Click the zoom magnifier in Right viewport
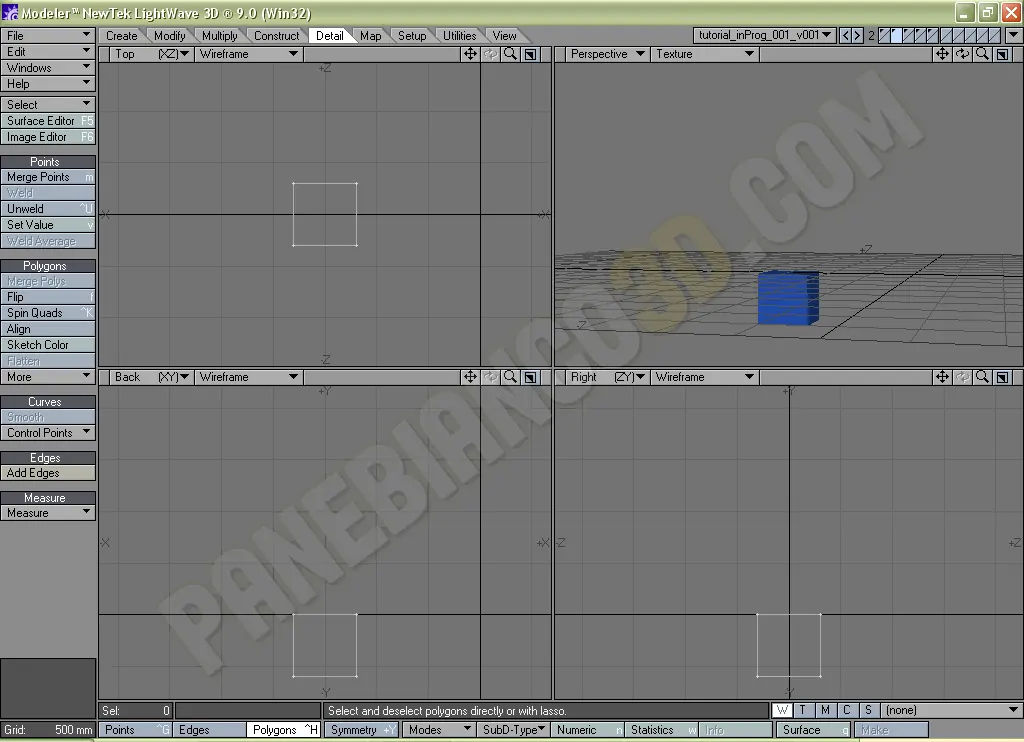The image size is (1024, 742). 982,377
